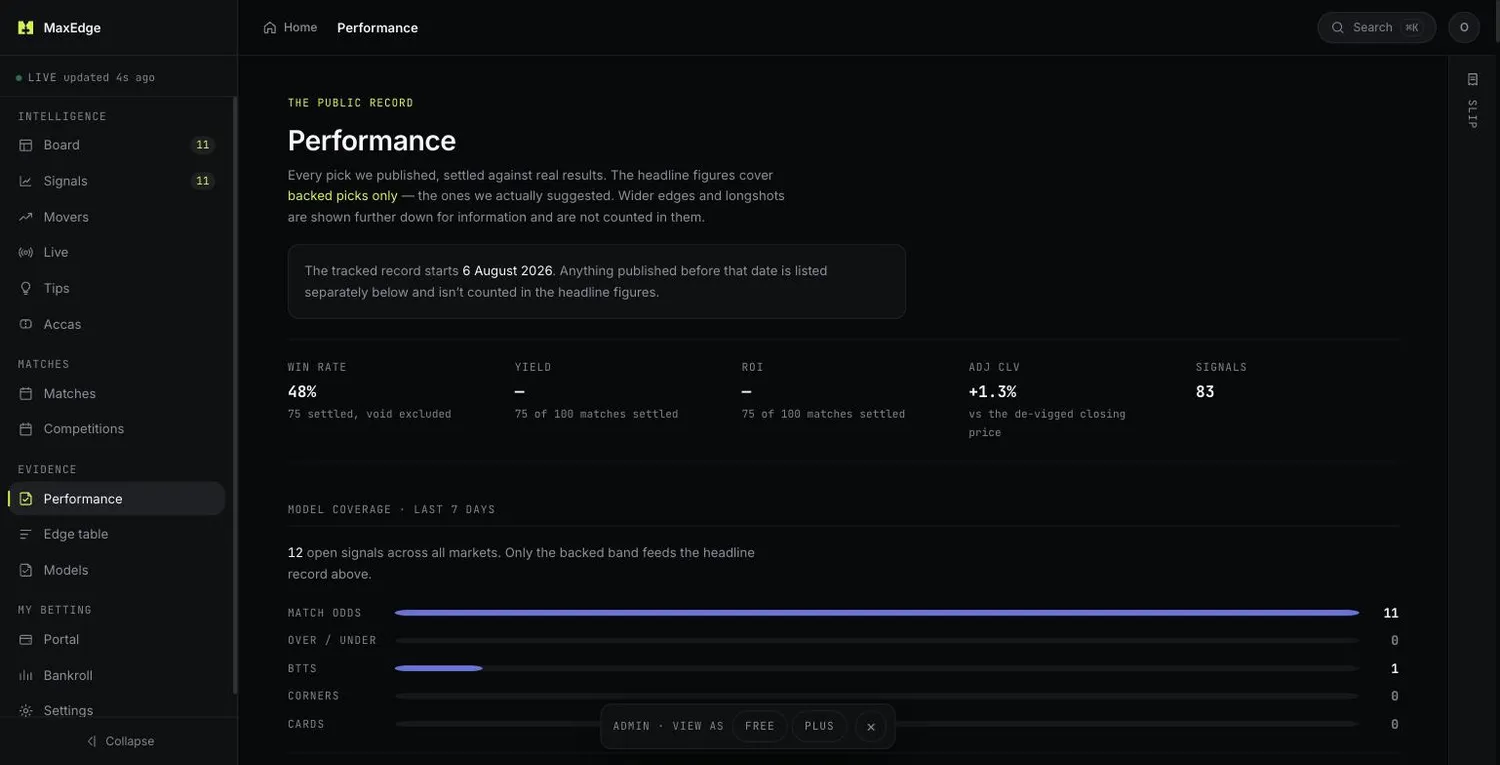Click the collapse sidebar arrow icon
Screen dimensions: 1500x765
pos(92,741)
